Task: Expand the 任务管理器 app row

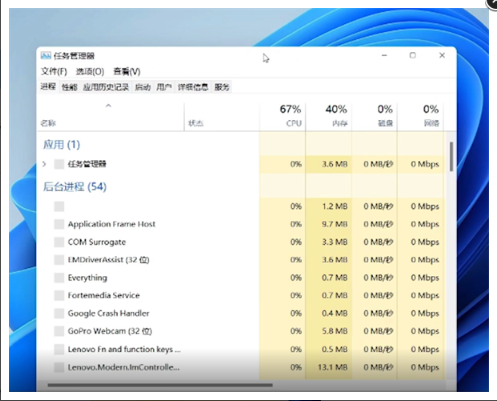Action: coord(44,164)
